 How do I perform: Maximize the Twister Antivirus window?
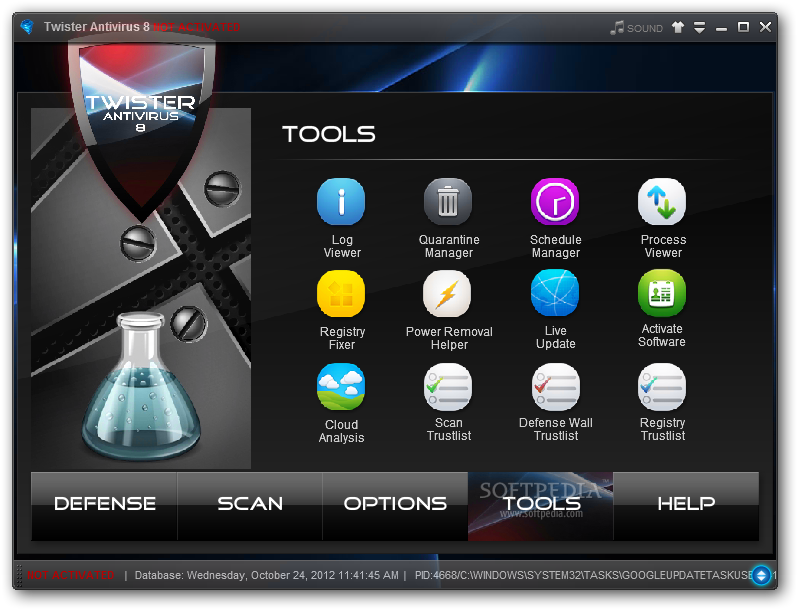[x=744, y=27]
